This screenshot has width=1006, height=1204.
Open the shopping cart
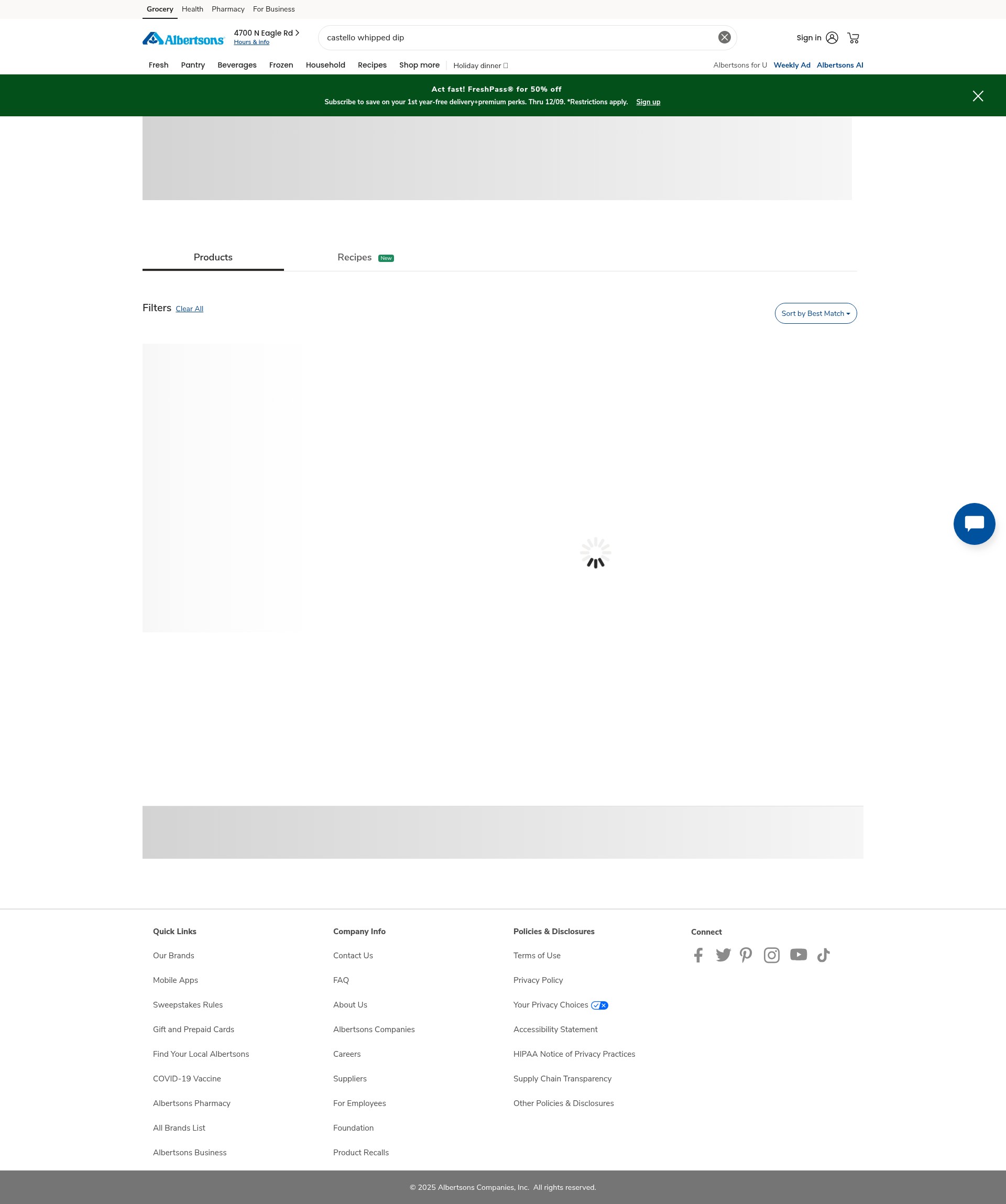click(853, 38)
